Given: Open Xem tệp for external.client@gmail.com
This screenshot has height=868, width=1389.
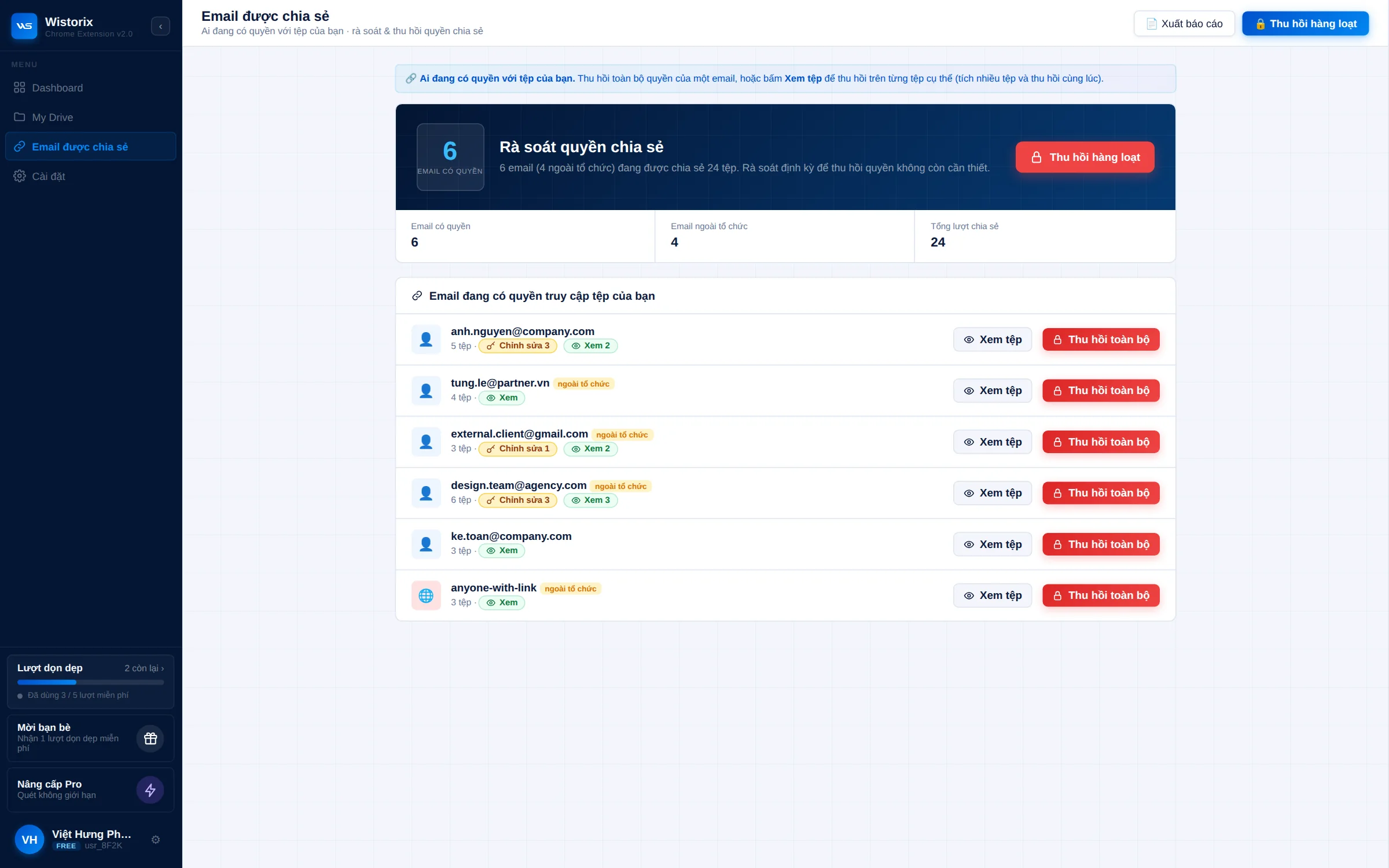Looking at the screenshot, I should pyautogui.click(x=993, y=442).
